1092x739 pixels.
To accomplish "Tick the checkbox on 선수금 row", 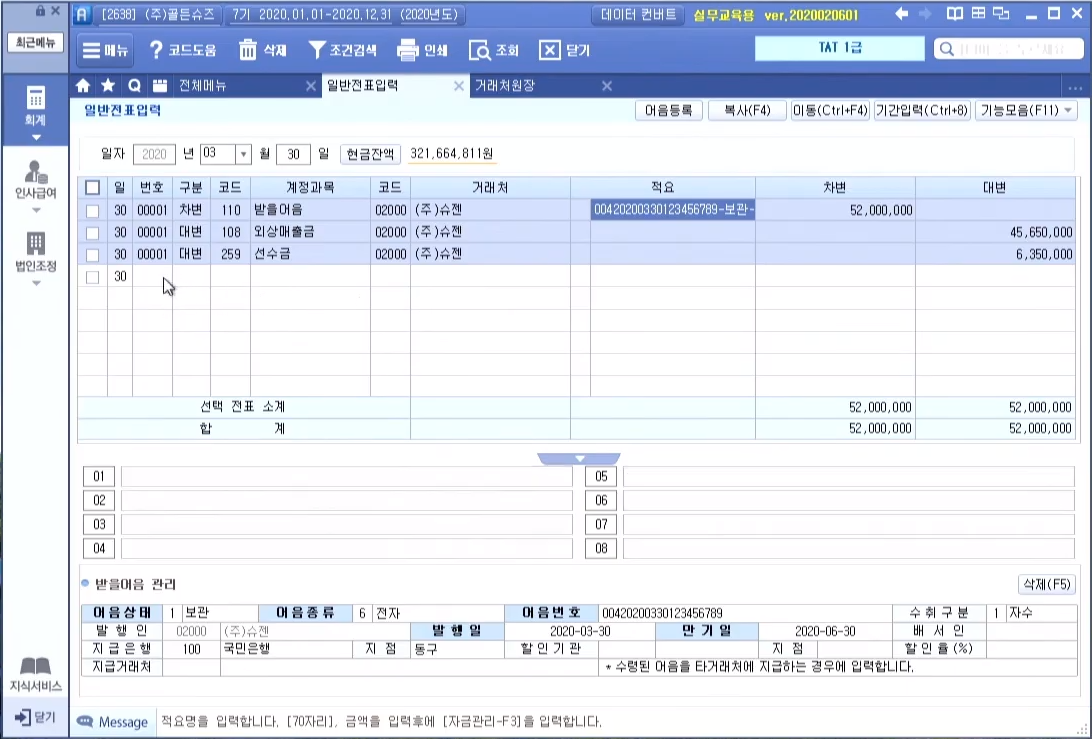I will coord(93,254).
